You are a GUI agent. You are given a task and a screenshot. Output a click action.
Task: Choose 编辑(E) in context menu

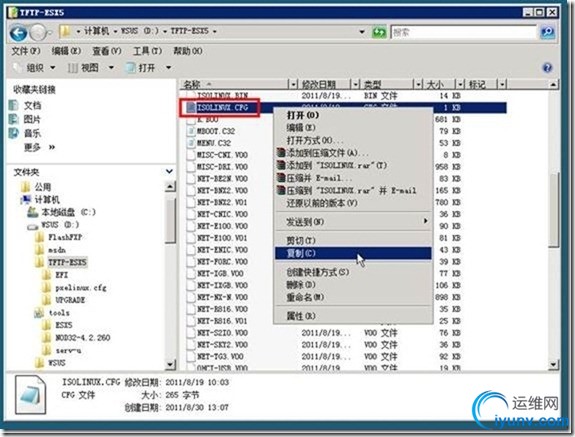[353, 128]
